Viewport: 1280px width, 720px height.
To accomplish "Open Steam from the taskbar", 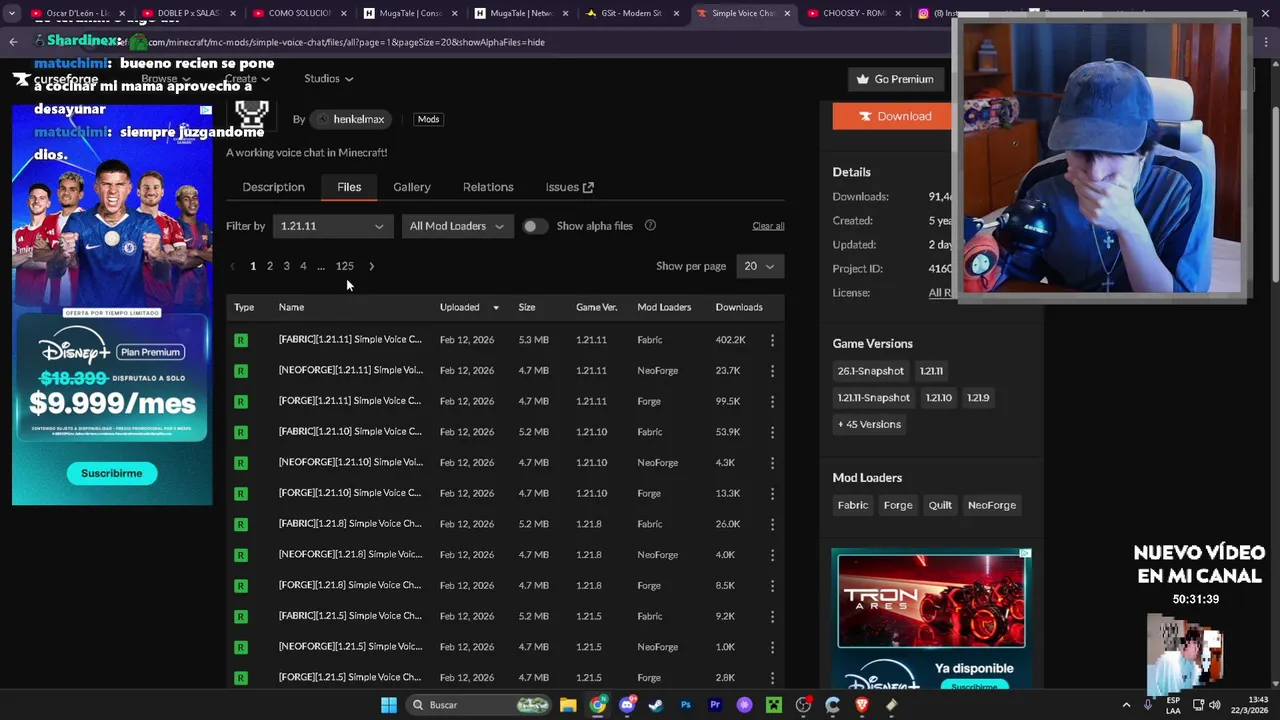I will pyautogui.click(x=656, y=705).
